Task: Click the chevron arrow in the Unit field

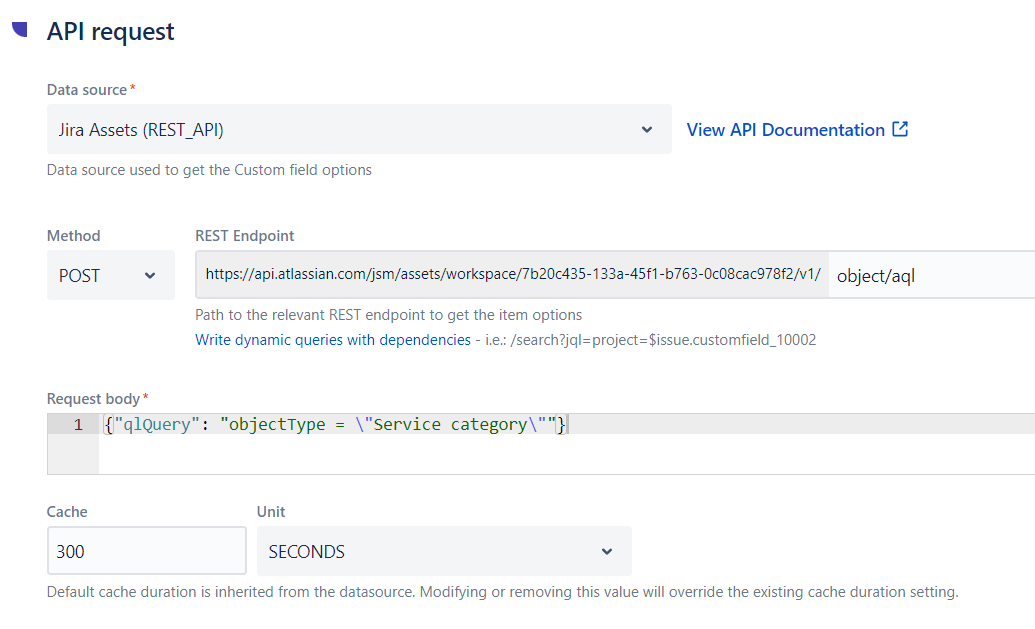Action: tap(607, 551)
